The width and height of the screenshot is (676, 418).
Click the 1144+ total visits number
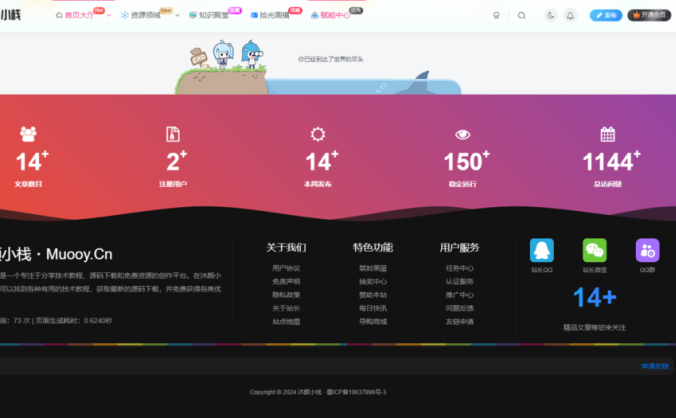pyautogui.click(x=611, y=162)
